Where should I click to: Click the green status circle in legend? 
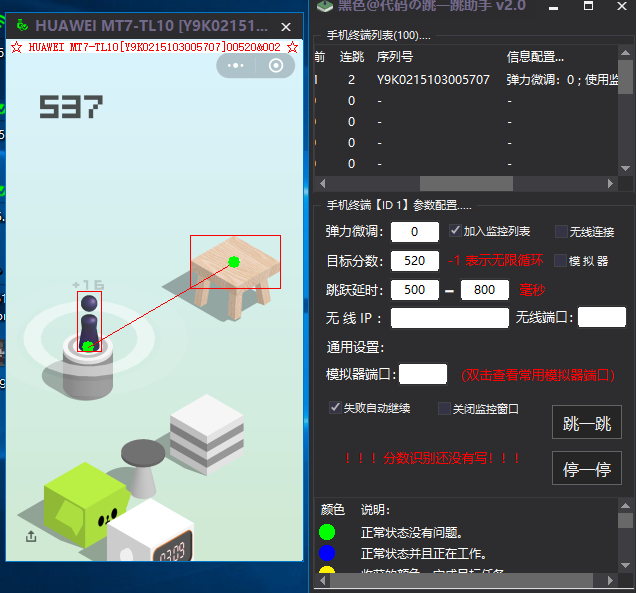pos(327,532)
